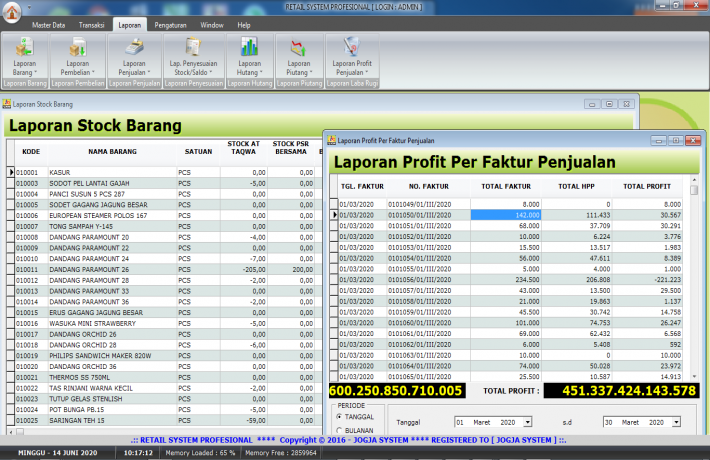The width and height of the screenshot is (710, 460).
Task: Select DANDANG PARAMOUNT 26 row
Action: (165, 269)
